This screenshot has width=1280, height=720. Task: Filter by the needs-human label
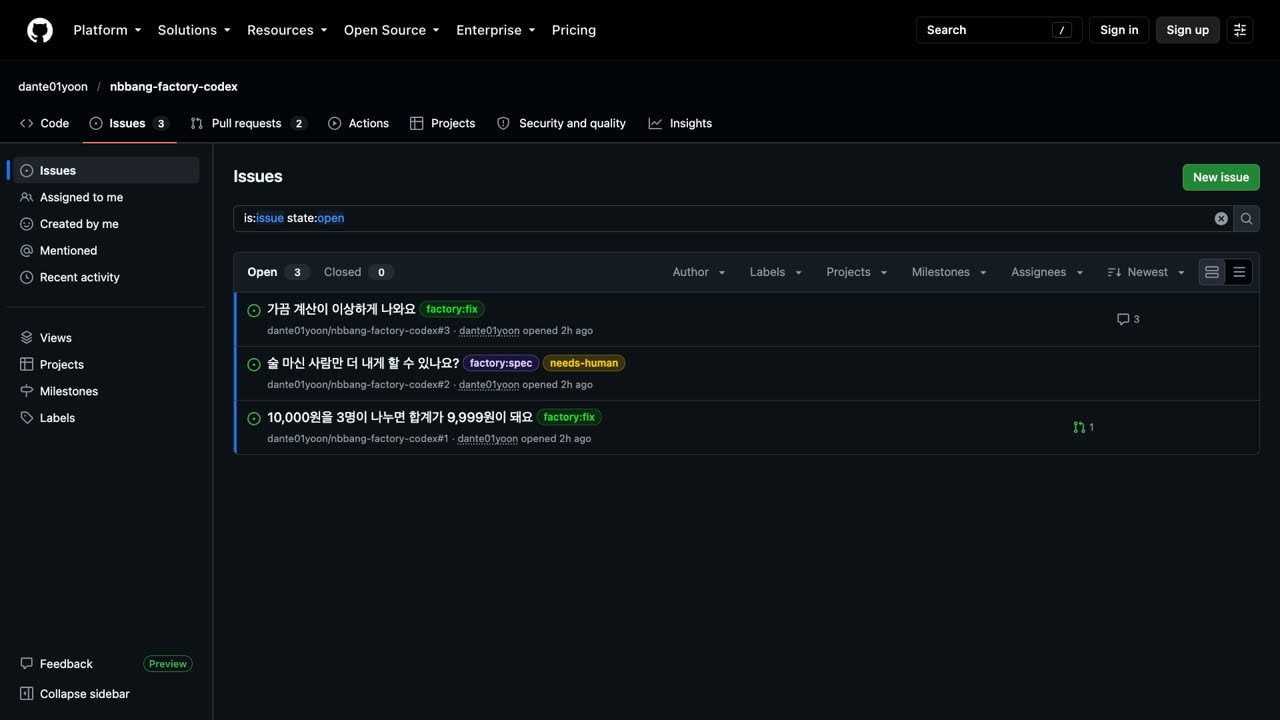(584, 363)
